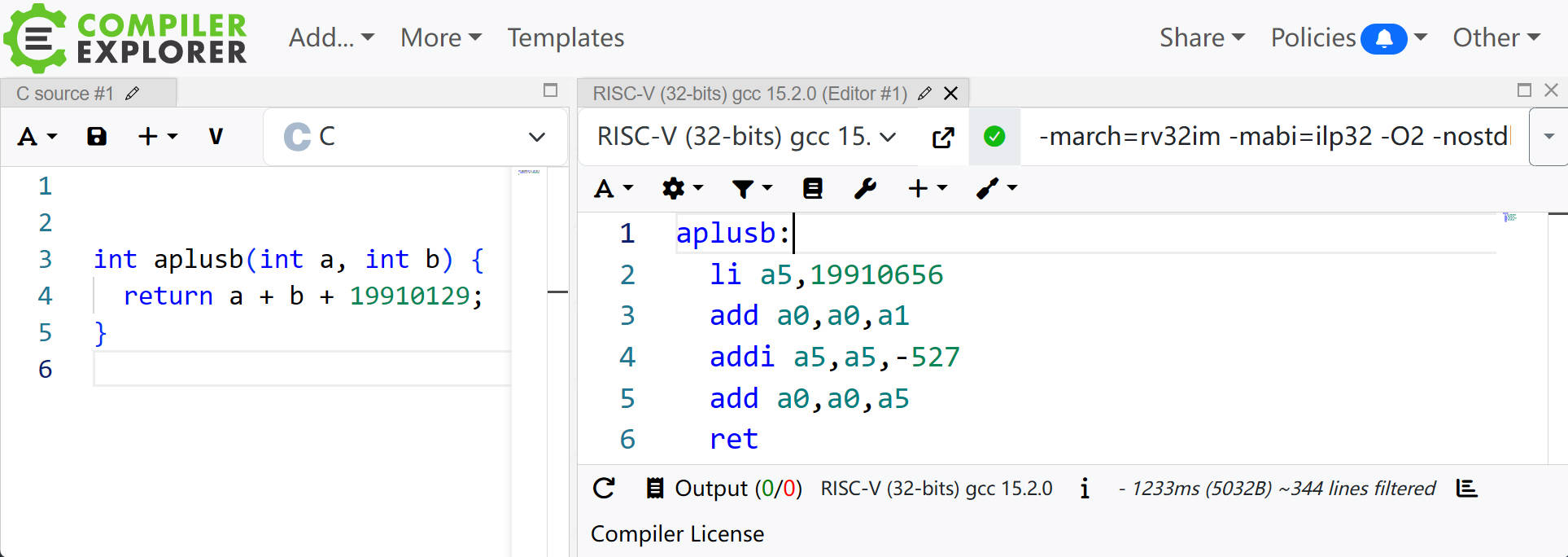Click the aplusb: label in assembly
1568x557 pixels.
tap(733, 234)
